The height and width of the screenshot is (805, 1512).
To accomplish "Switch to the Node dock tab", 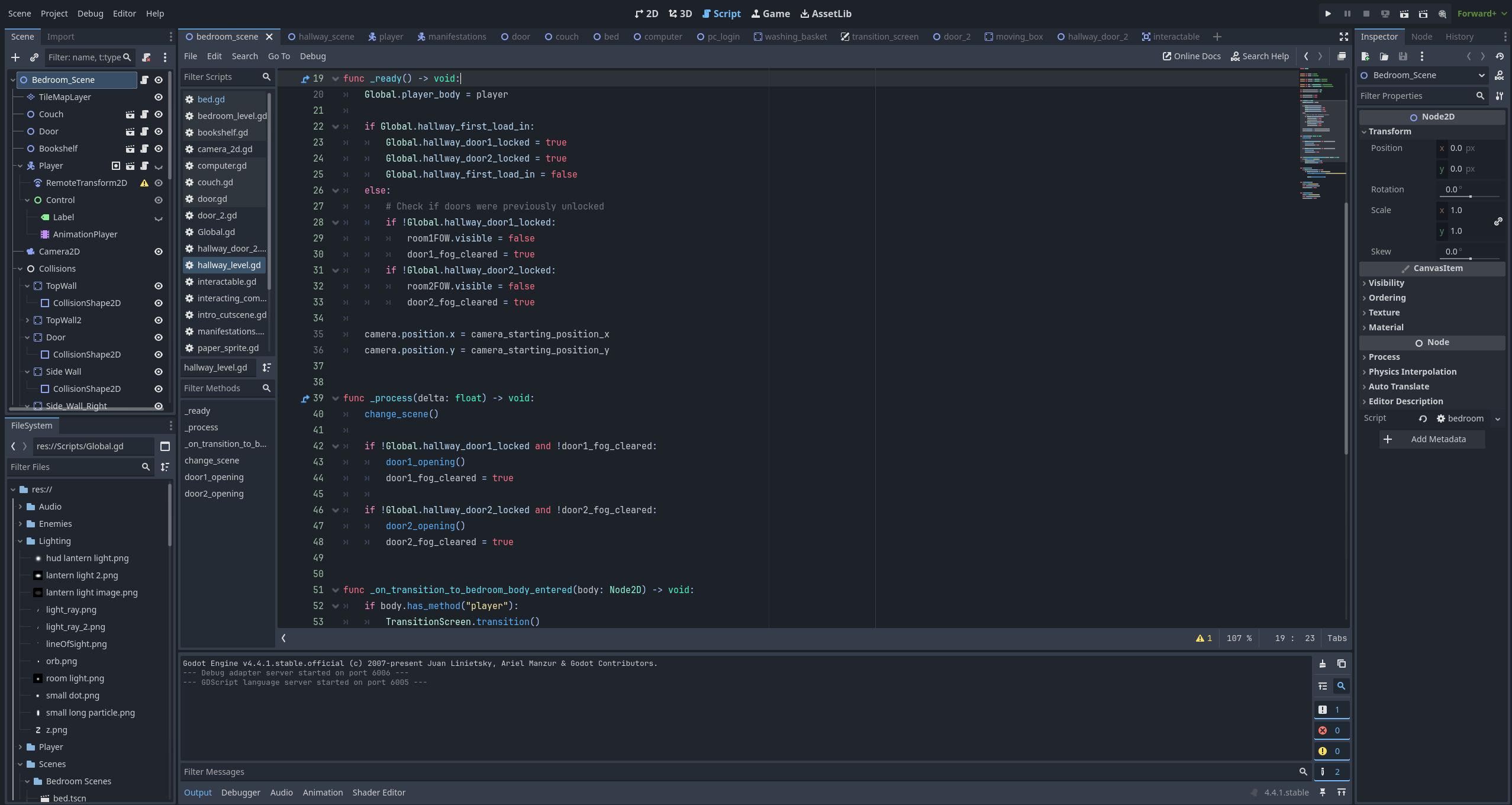I will click(x=1421, y=37).
